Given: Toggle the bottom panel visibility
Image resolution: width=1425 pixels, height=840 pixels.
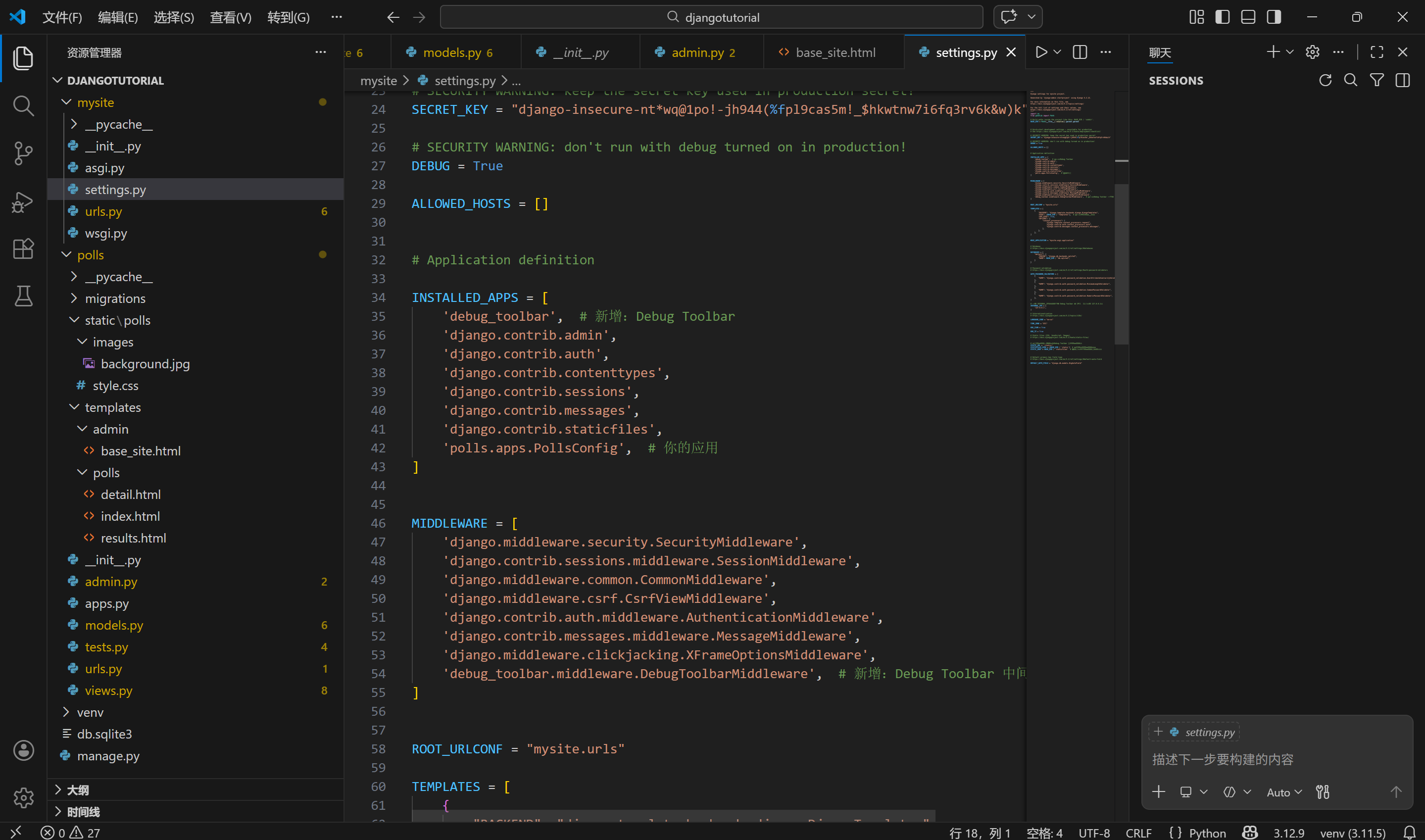Looking at the screenshot, I should [x=1248, y=17].
